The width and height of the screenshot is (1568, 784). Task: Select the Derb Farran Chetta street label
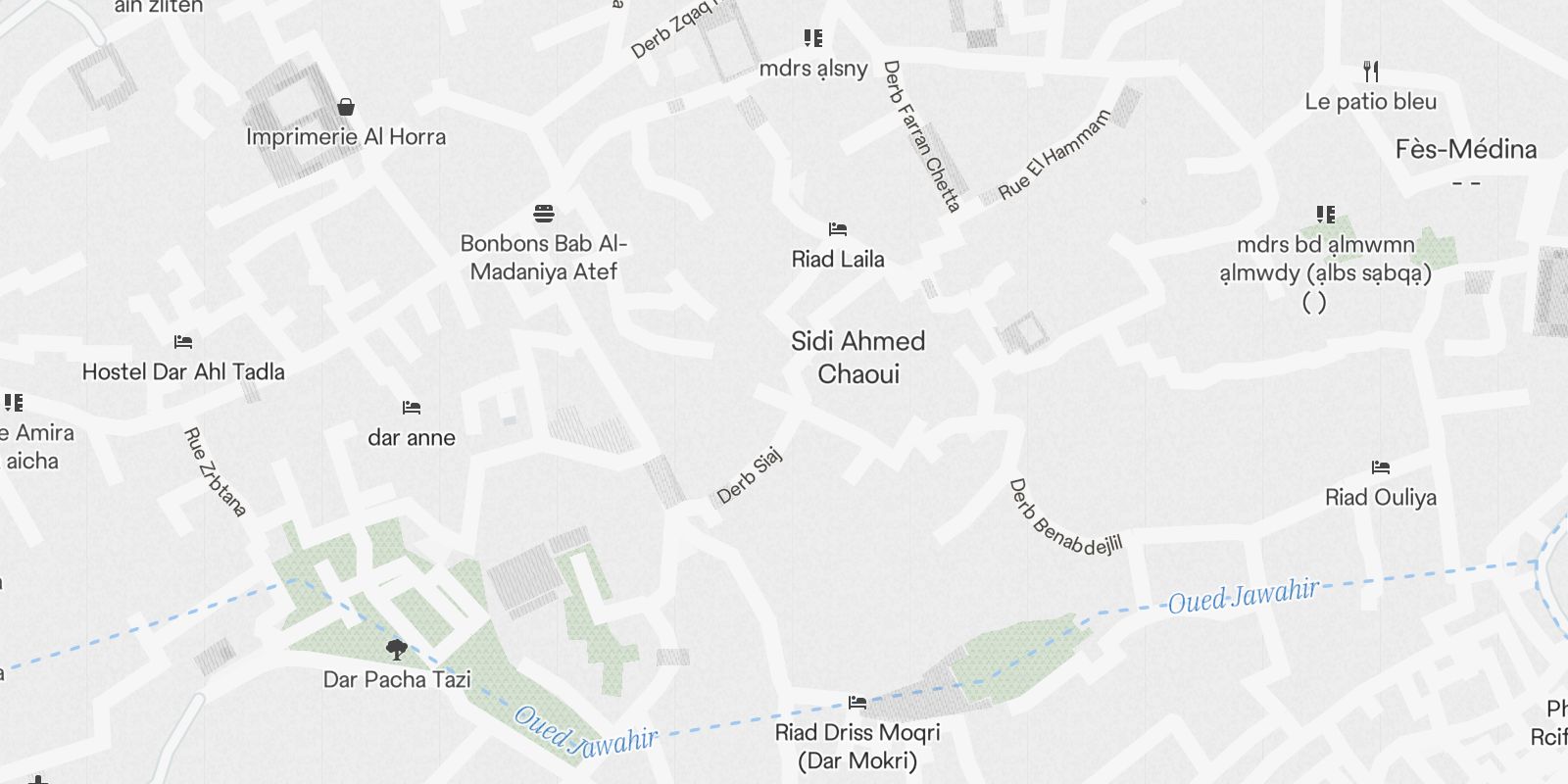point(921,136)
